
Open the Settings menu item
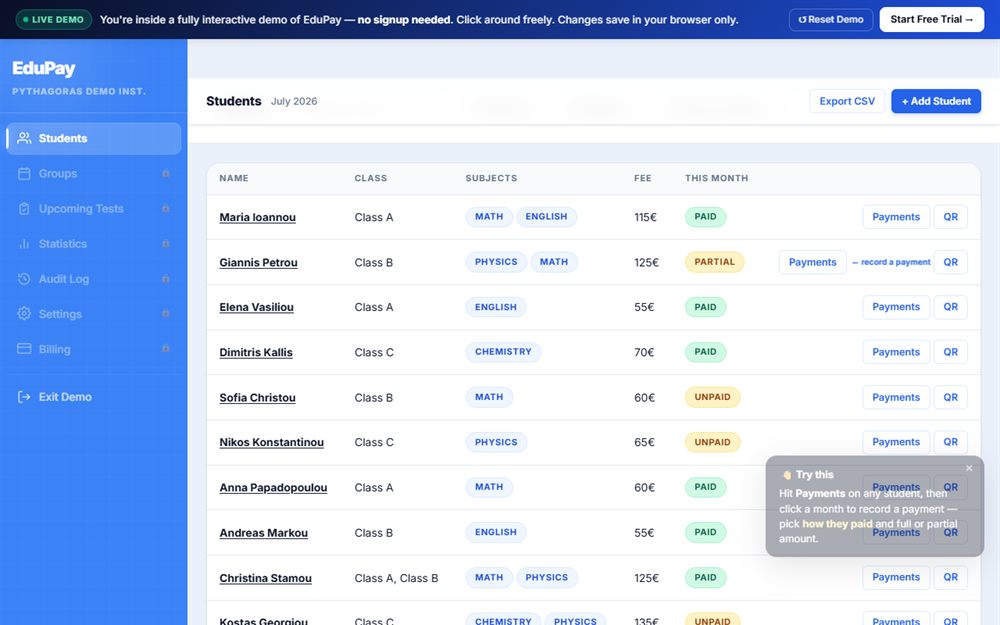[94, 314]
